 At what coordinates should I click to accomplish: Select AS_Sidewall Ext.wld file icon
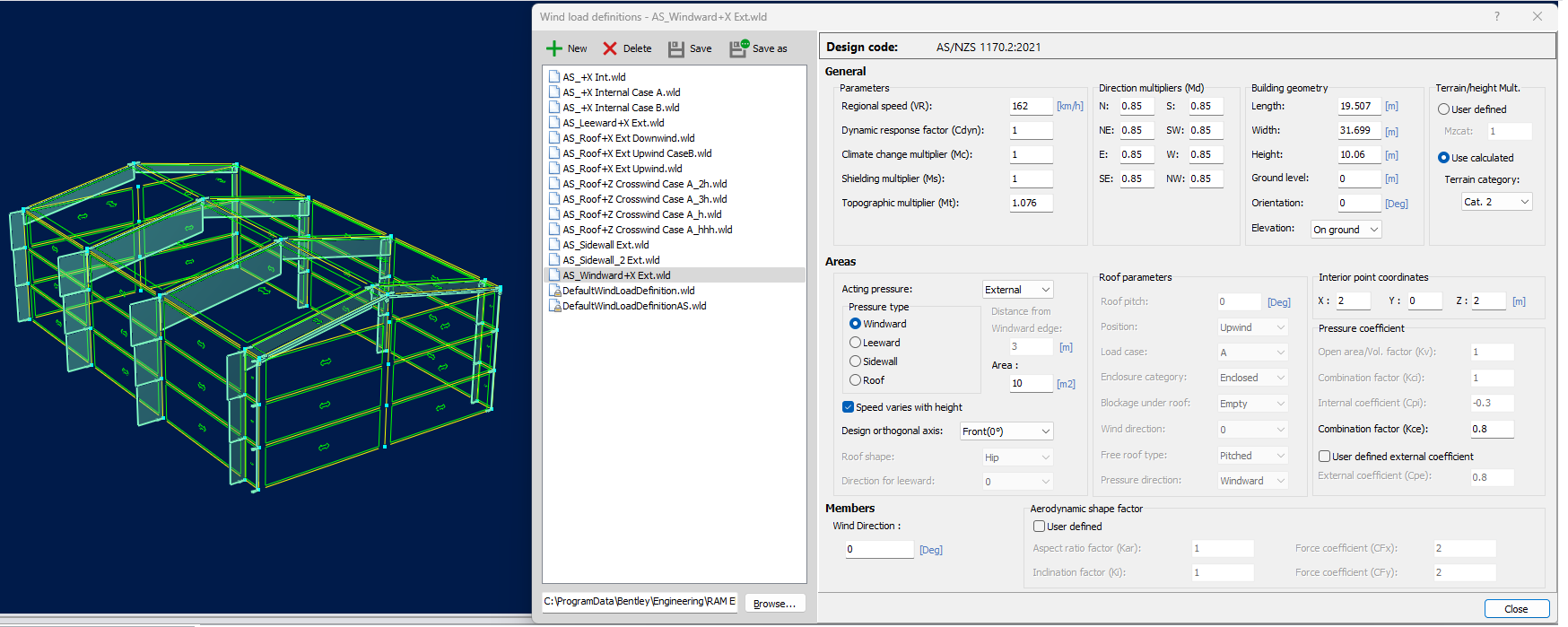[555, 245]
